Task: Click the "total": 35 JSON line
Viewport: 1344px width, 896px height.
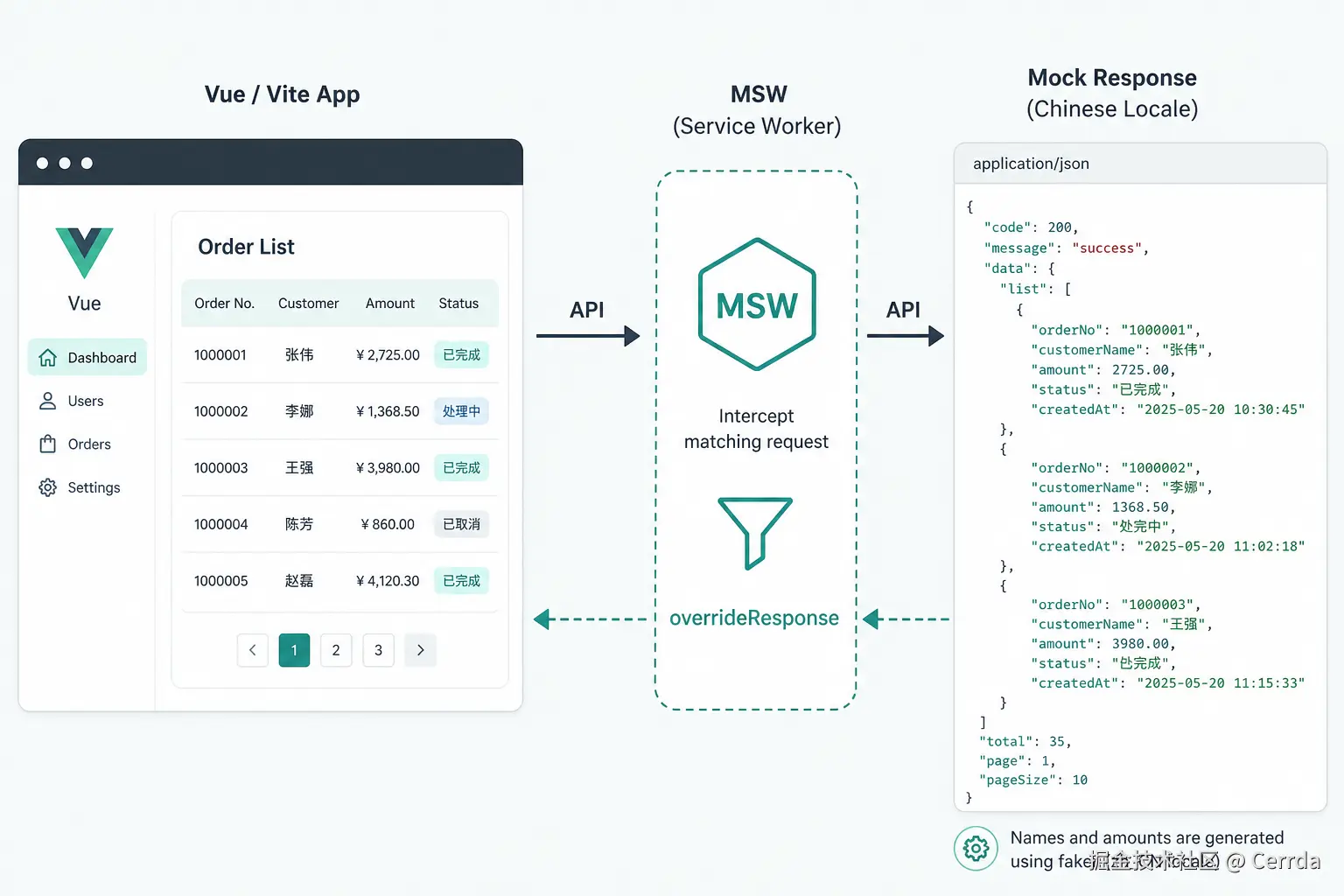Action: coord(1025,742)
